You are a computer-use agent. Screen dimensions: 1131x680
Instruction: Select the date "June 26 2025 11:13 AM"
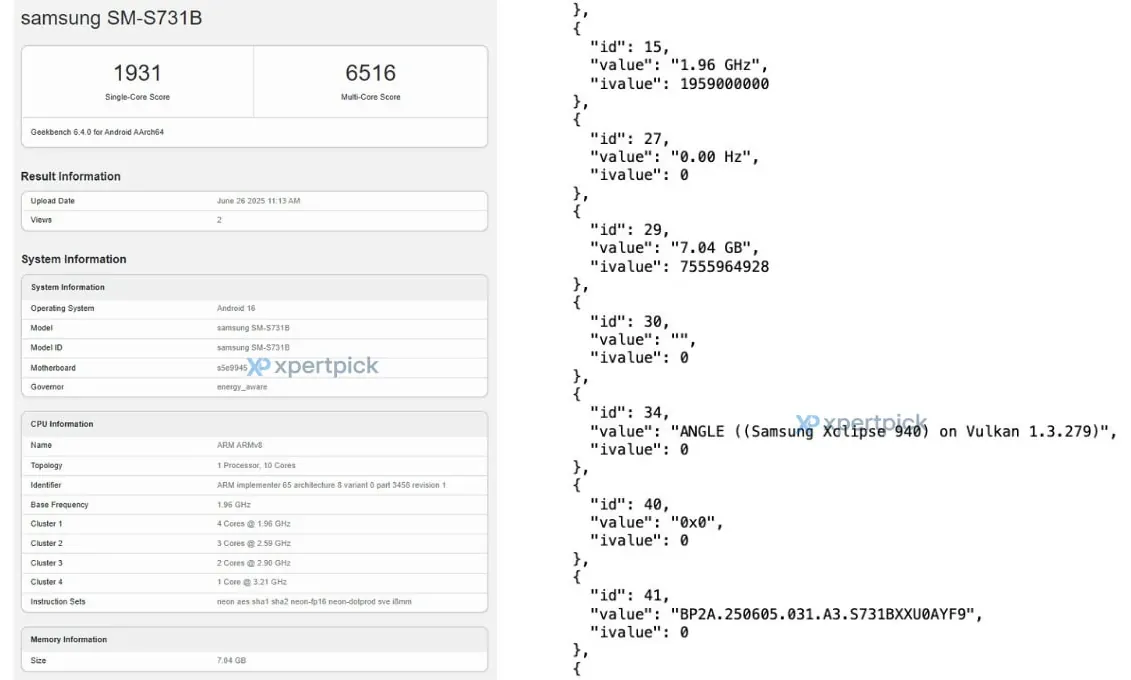(258, 201)
